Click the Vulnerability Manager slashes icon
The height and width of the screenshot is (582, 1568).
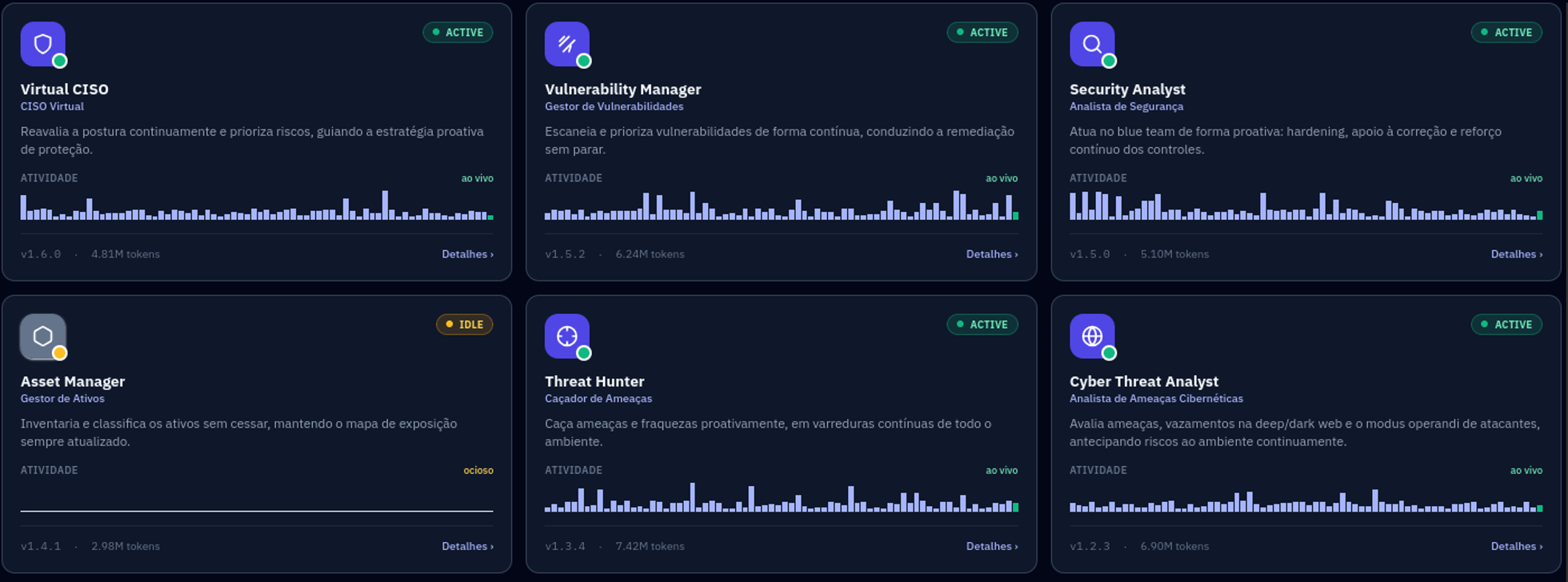[567, 44]
